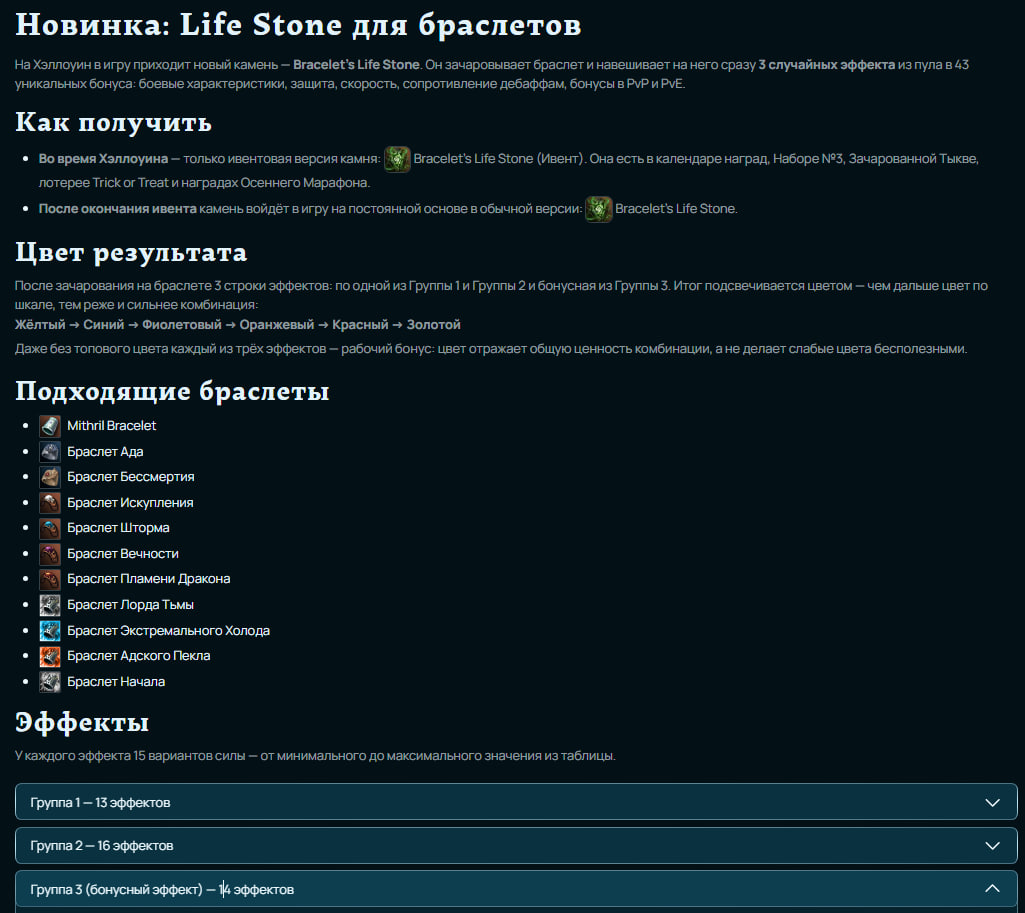
Task: Click the Mithril Bracelet item name
Action: pyautogui.click(x=112, y=426)
